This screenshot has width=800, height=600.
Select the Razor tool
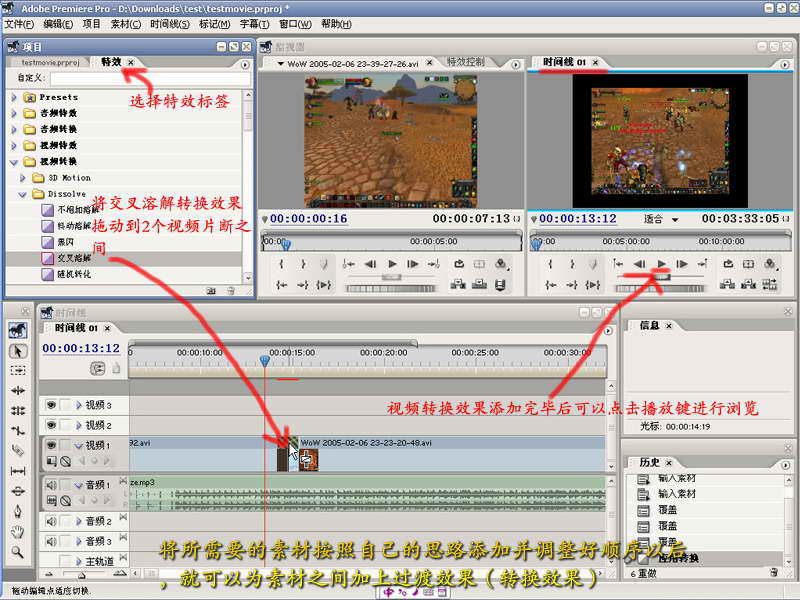click(18, 451)
